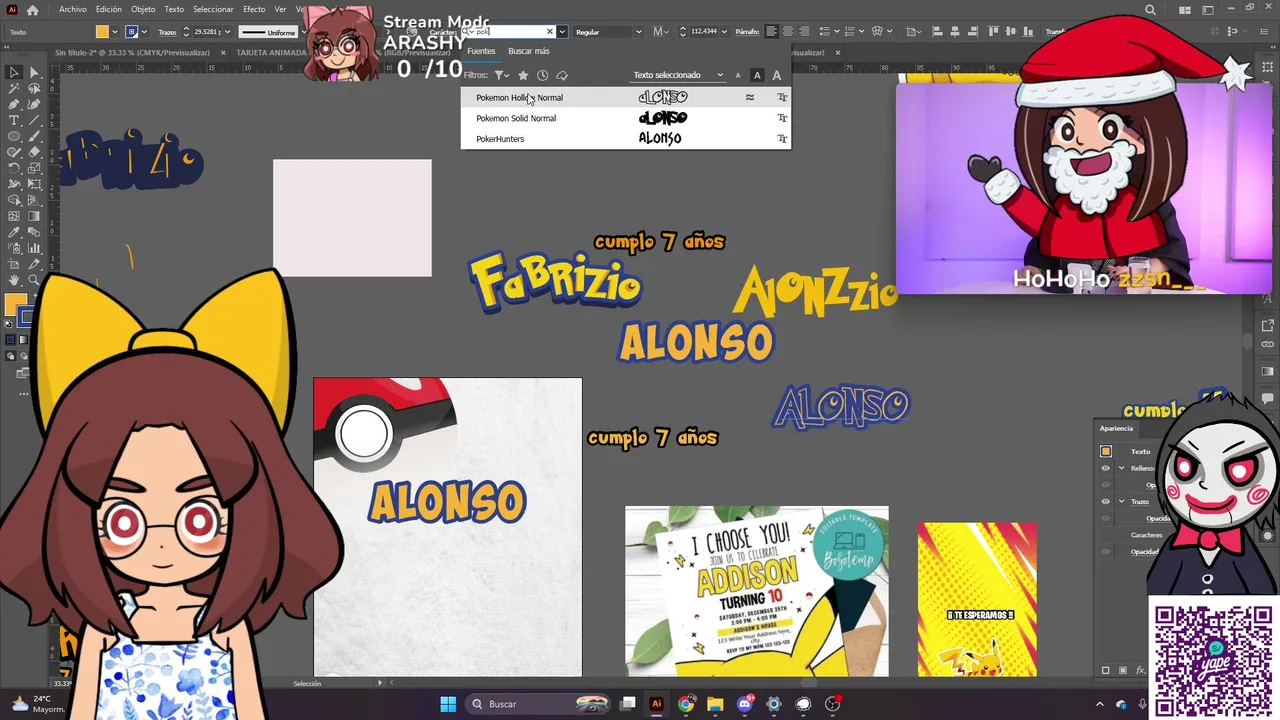The width and height of the screenshot is (1280, 720).
Task: Choose the Rotate tool
Action: click(x=14, y=168)
